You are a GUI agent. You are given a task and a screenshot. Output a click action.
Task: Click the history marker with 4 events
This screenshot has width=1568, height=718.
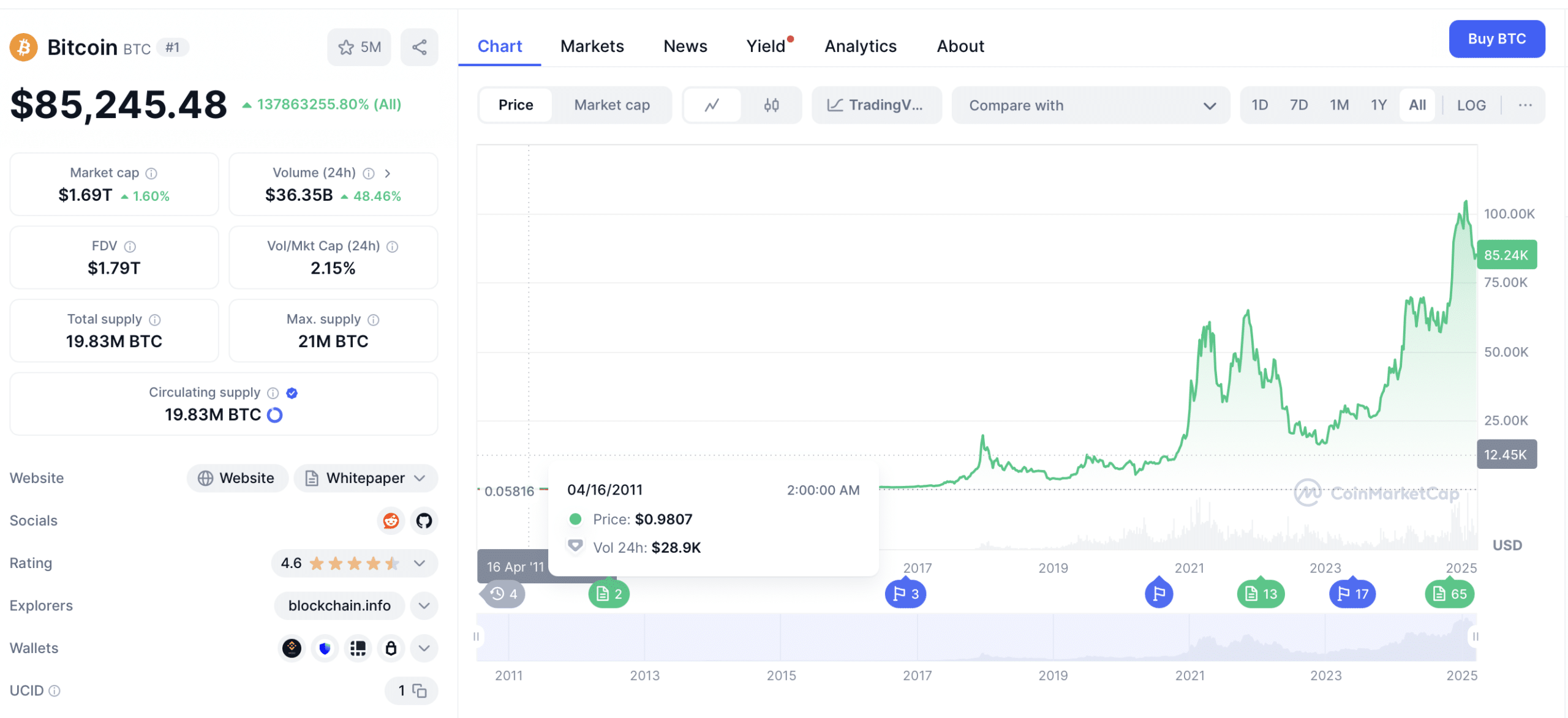(504, 594)
